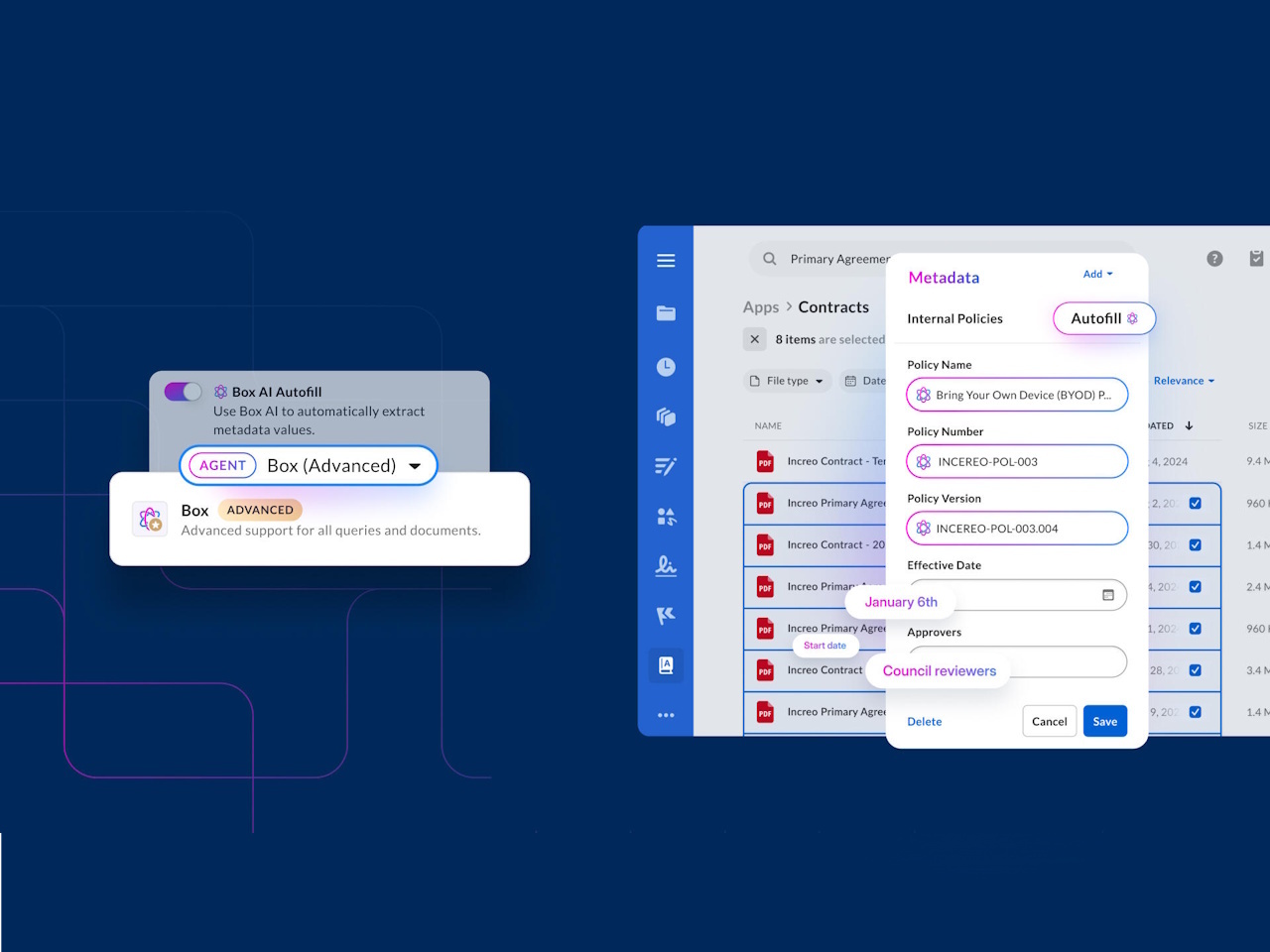Click the stacked collections icon in the sidebar

click(x=666, y=416)
